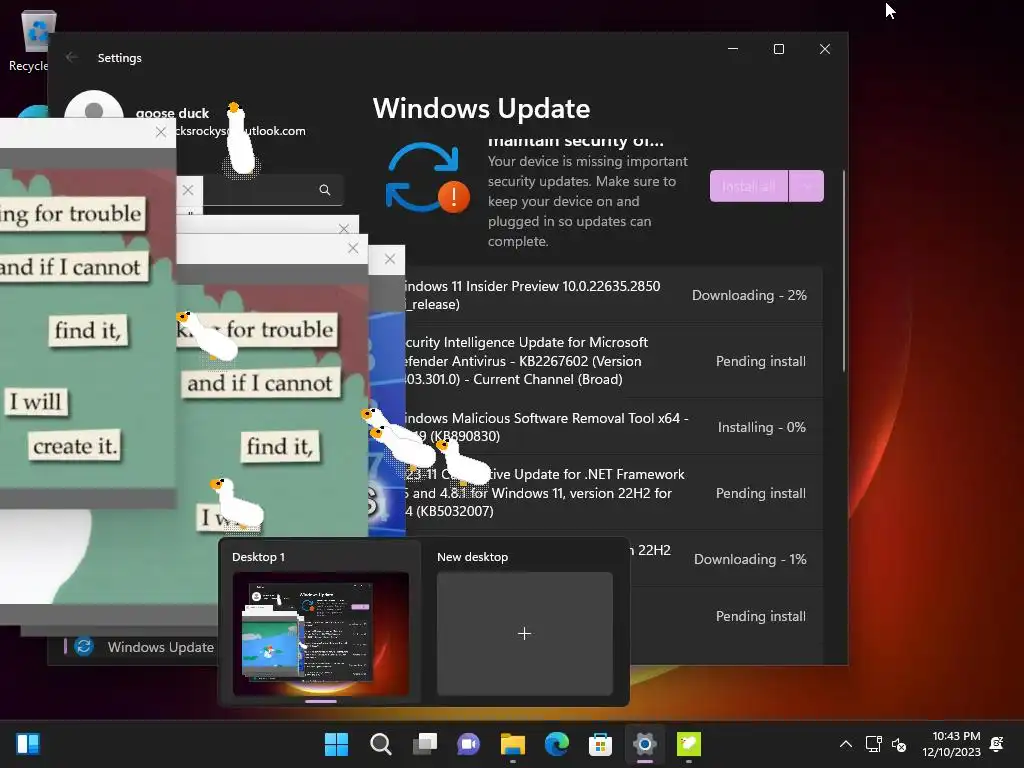Open taskbar Search

381,744
